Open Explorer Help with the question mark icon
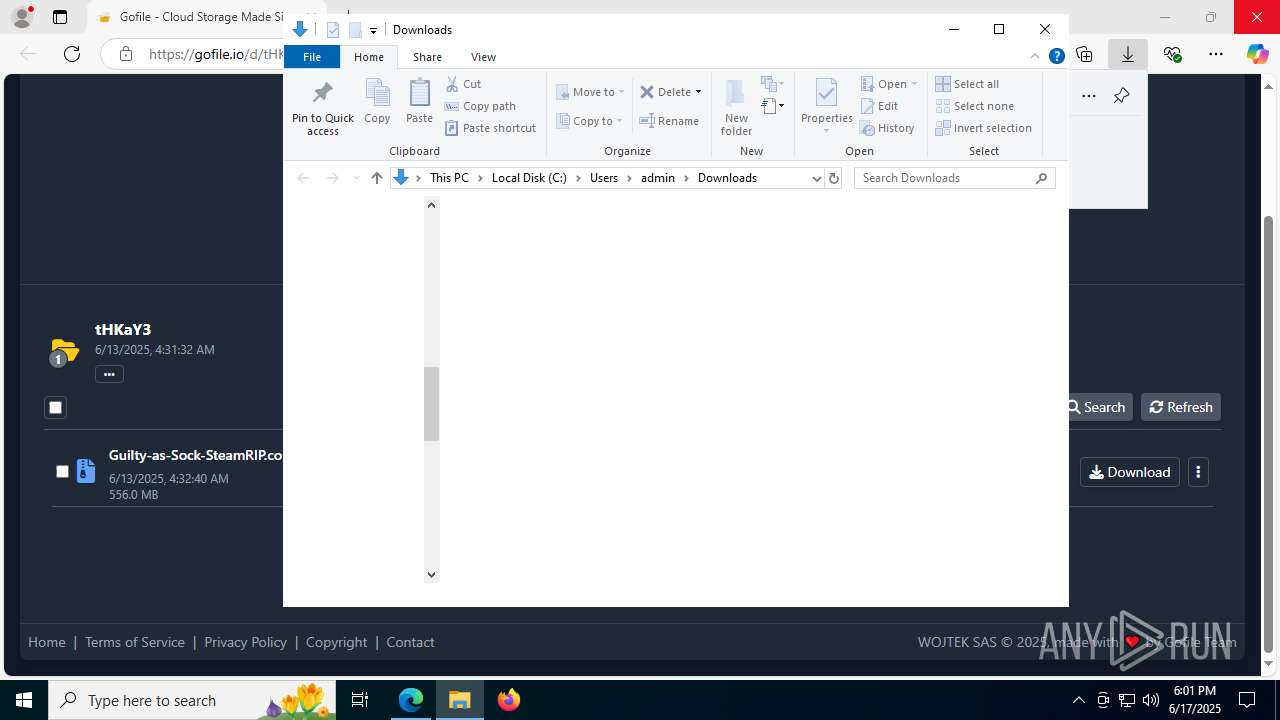 tap(1056, 57)
